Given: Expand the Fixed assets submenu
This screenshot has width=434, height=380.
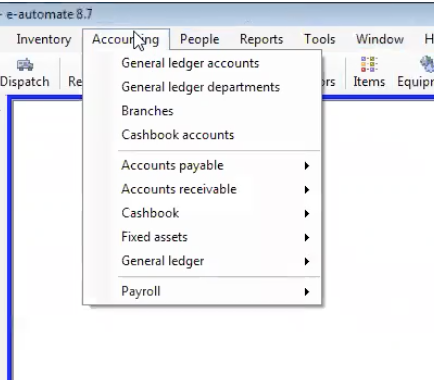Looking at the screenshot, I should (202, 237).
